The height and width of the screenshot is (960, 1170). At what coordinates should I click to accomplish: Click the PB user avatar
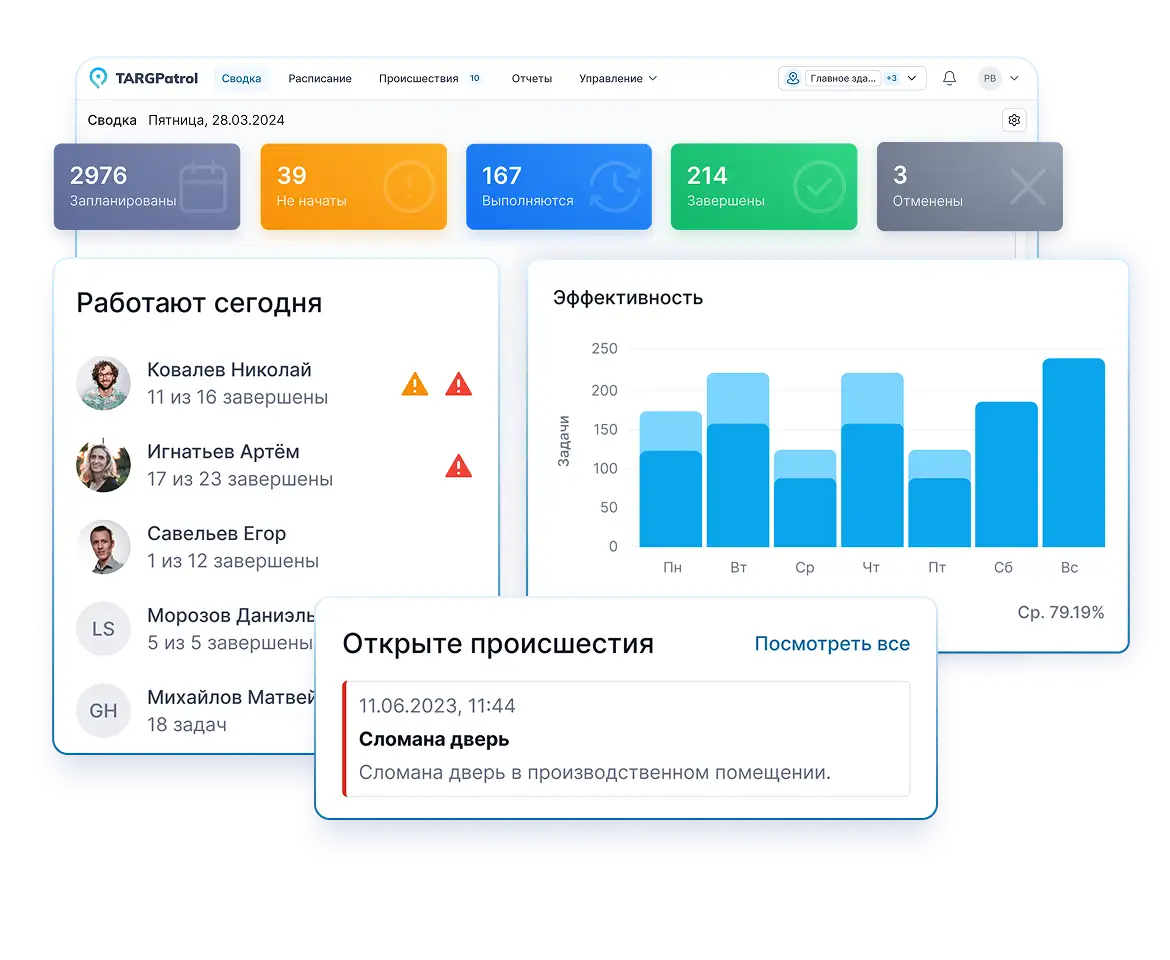pos(990,78)
